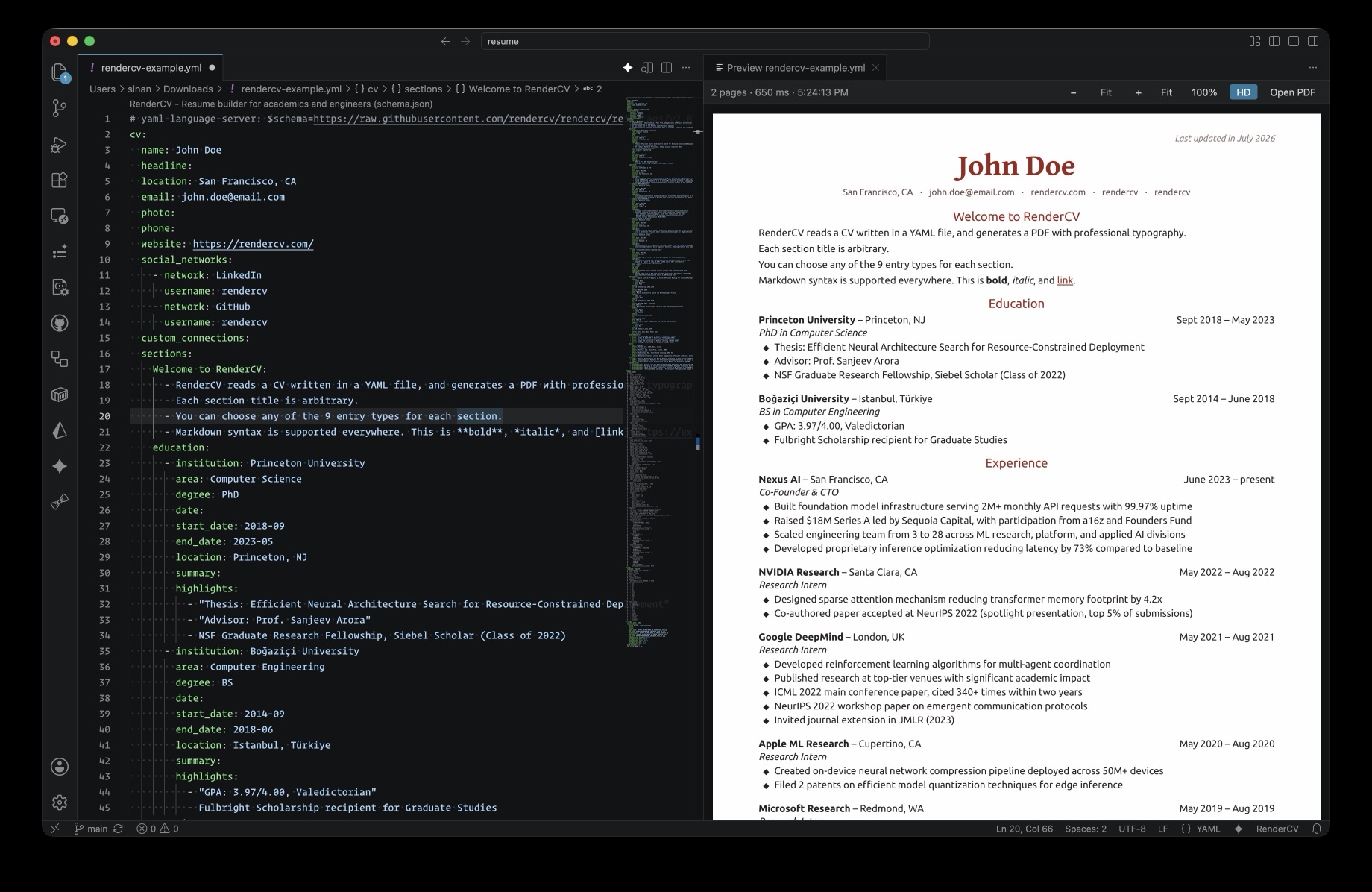Viewport: 1372px width, 892px height.
Task: Open the Manage settings gear
Action: point(60,803)
